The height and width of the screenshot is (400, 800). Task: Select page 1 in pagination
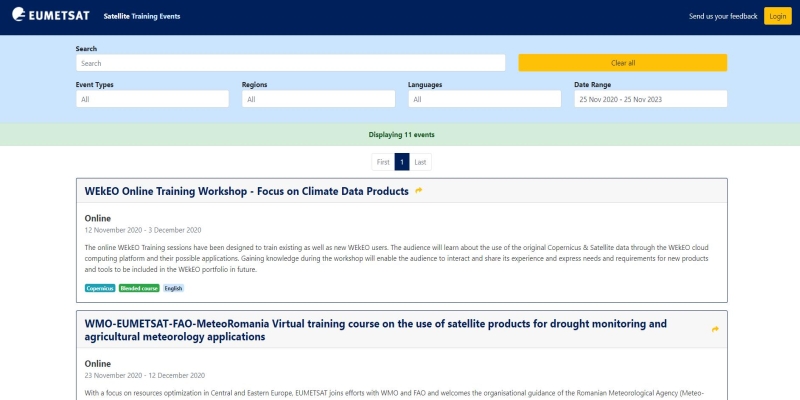point(402,162)
